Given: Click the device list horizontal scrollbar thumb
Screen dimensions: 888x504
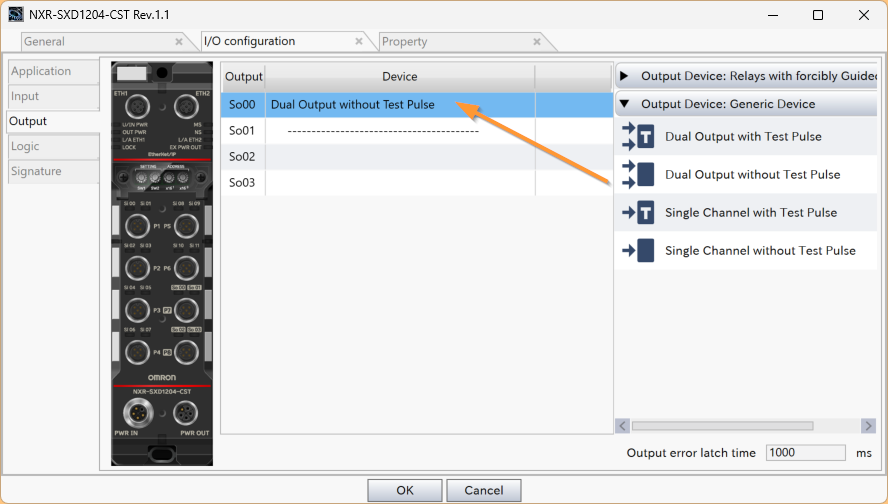Looking at the screenshot, I should click(x=723, y=425).
